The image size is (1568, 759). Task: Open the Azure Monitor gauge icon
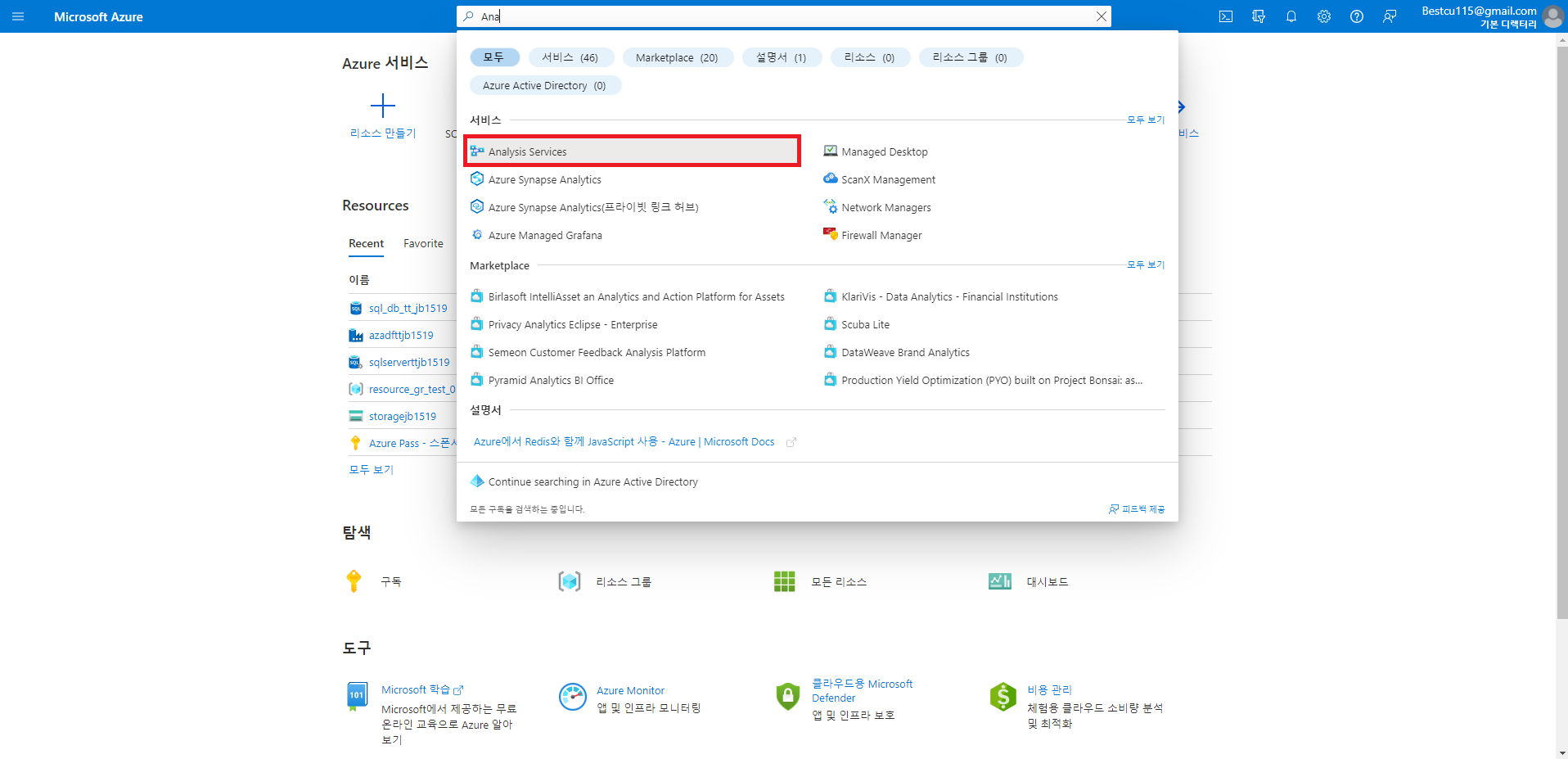(573, 697)
